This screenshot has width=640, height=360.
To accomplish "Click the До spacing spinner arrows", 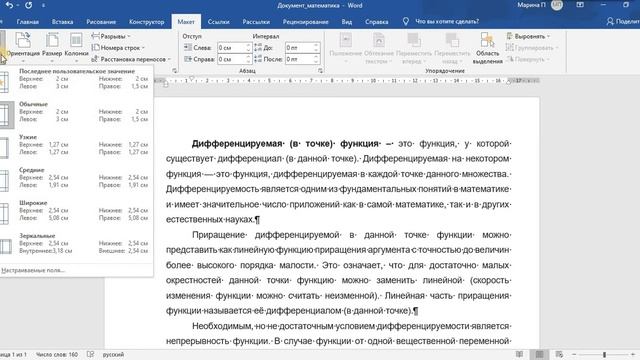I will pos(316,48).
